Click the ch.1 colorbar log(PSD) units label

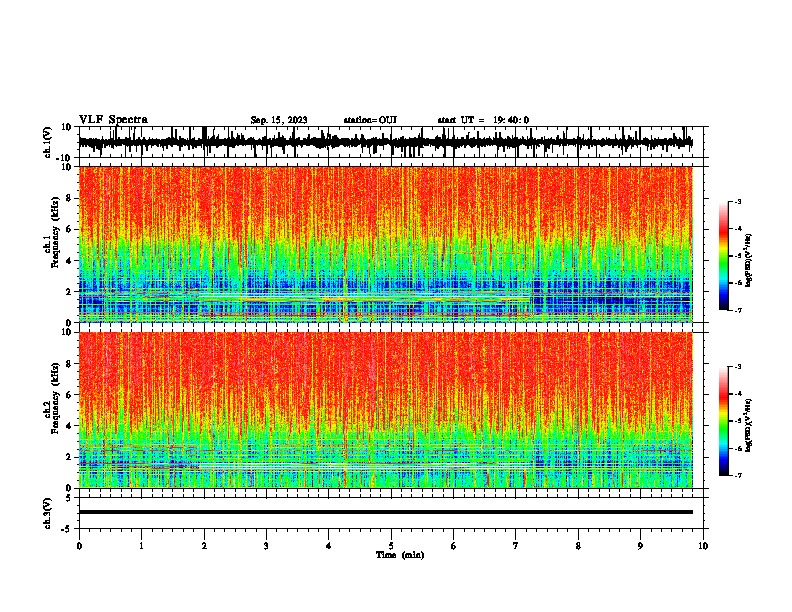pyautogui.click(x=749, y=261)
